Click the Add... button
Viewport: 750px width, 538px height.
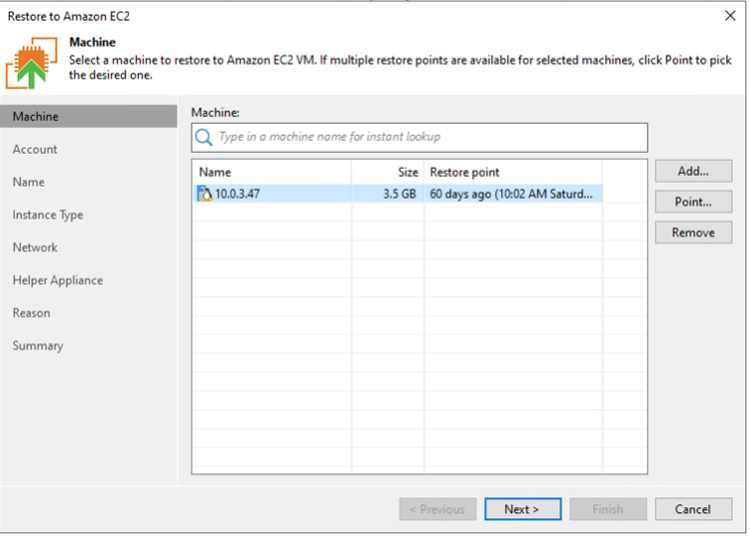(x=693, y=171)
